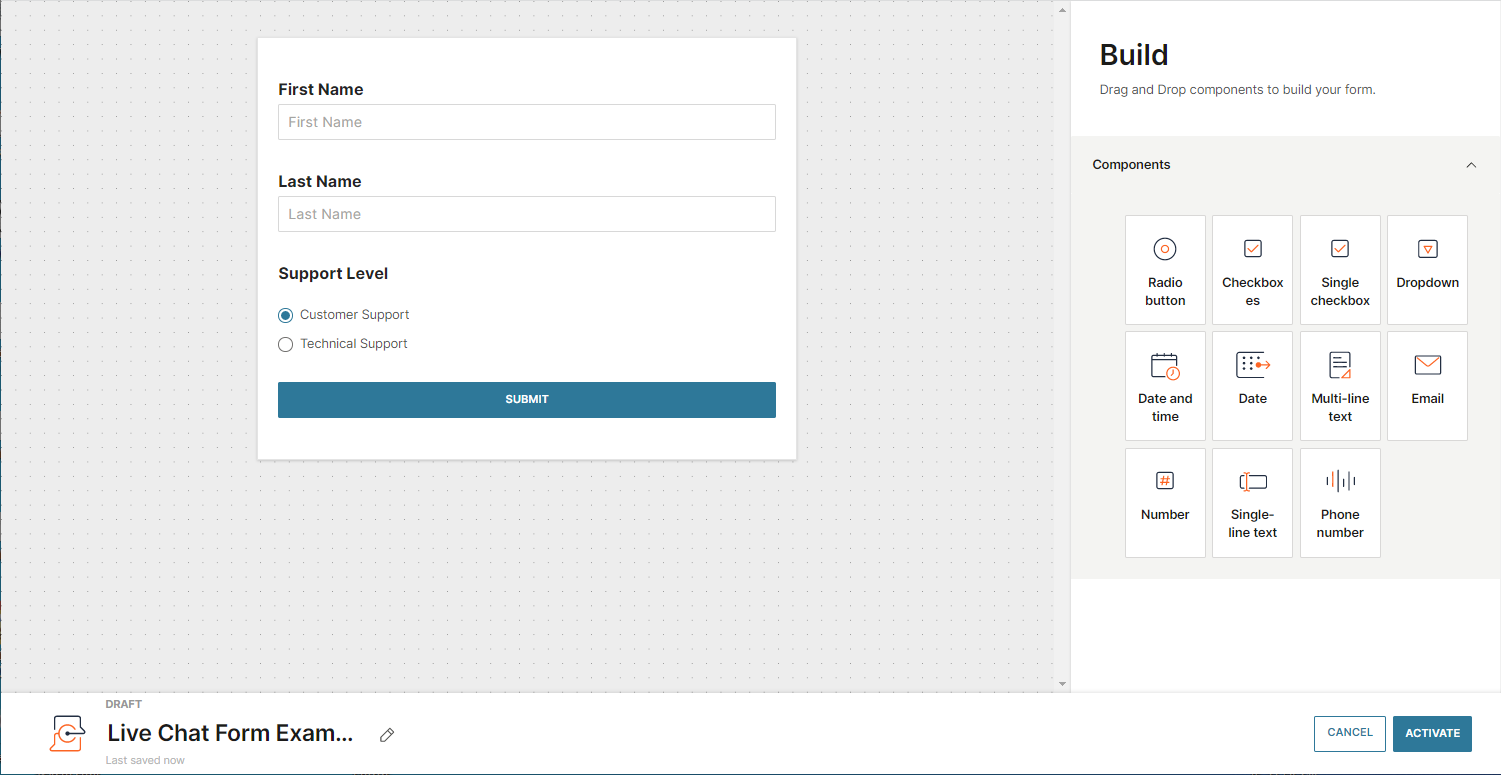Click the canvas scrollbar down arrow
Screen dimensions: 1501x775
pos(1062,684)
